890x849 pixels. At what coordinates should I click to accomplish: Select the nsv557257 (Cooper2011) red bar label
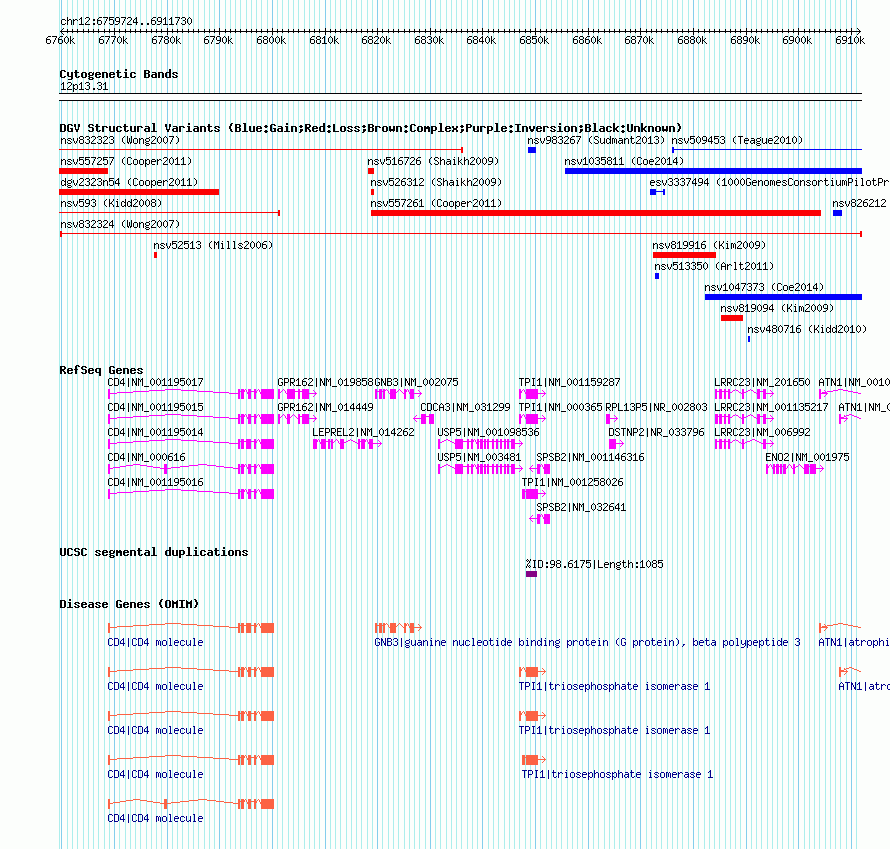coord(126,161)
